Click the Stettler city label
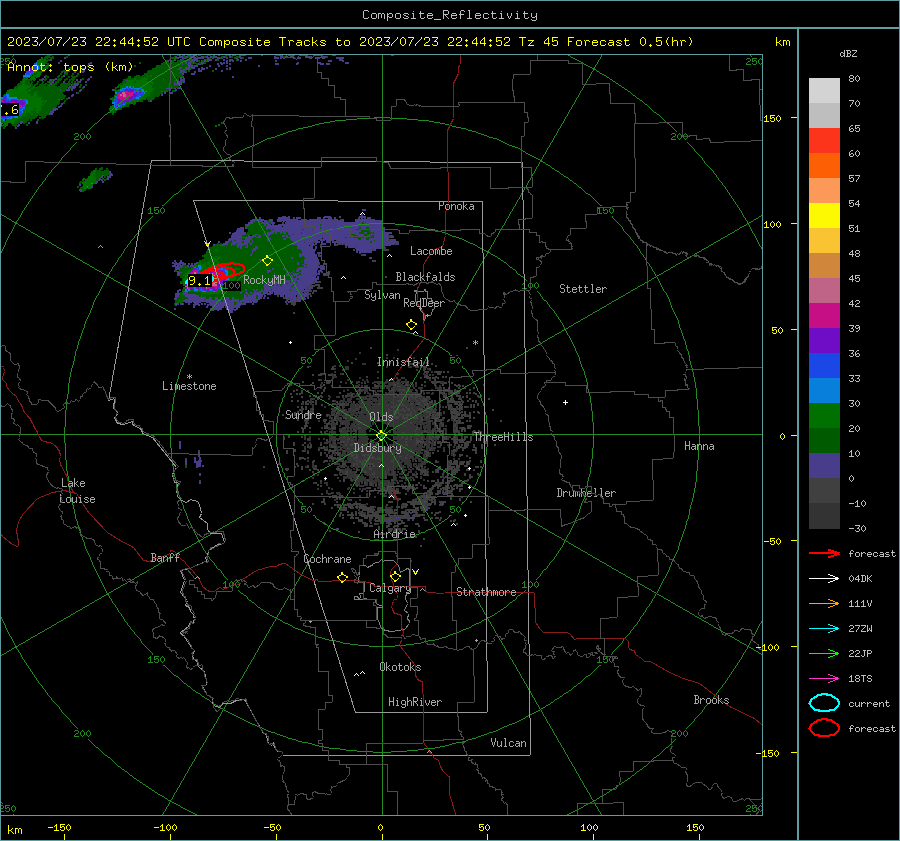Image resolution: width=900 pixels, height=841 pixels. tap(583, 289)
